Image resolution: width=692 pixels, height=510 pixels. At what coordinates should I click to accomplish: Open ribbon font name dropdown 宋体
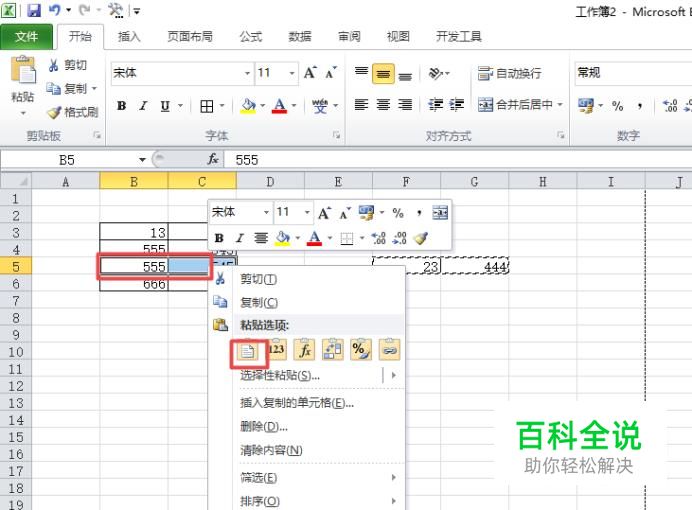point(247,73)
